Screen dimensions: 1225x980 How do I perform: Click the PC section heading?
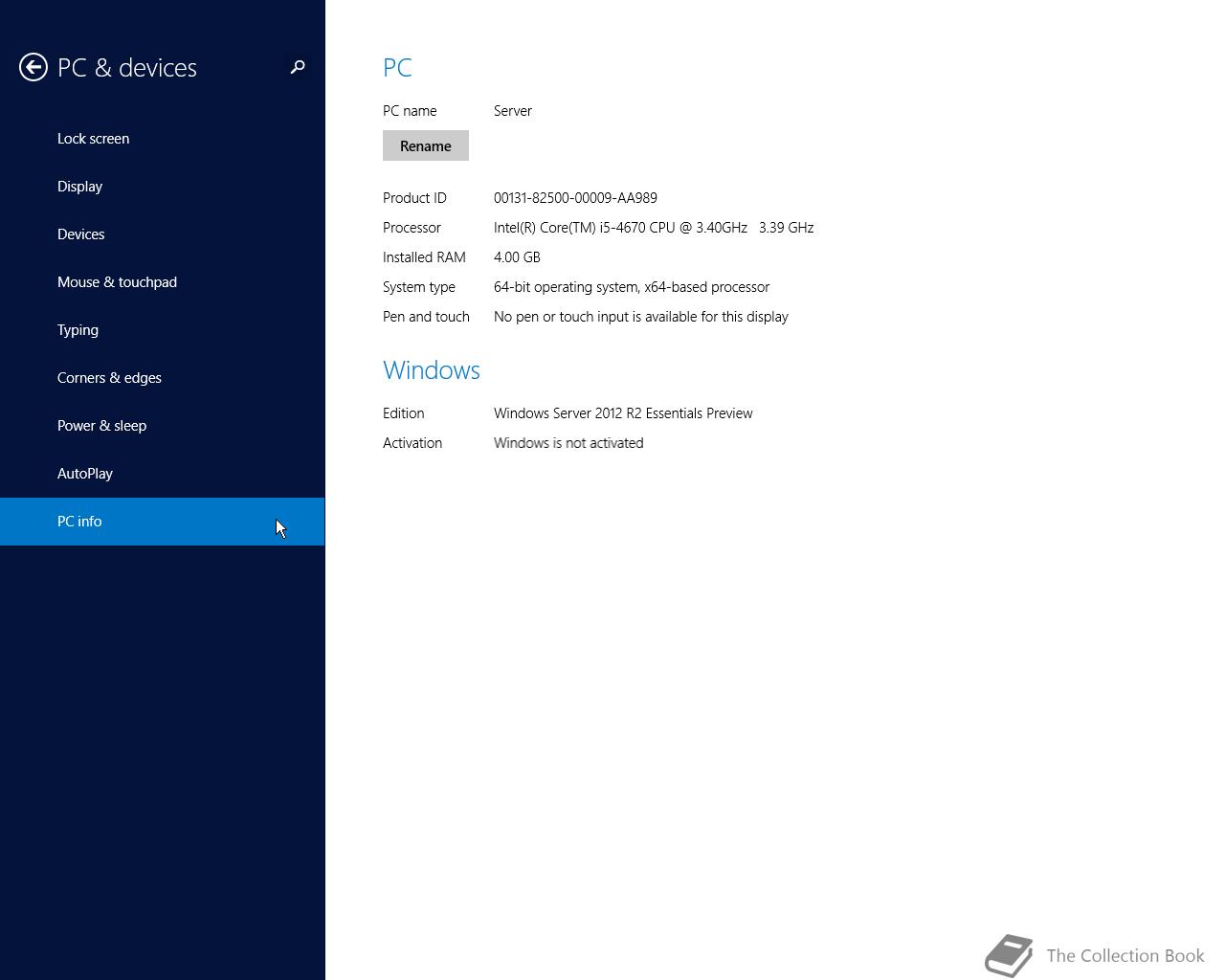(x=397, y=68)
